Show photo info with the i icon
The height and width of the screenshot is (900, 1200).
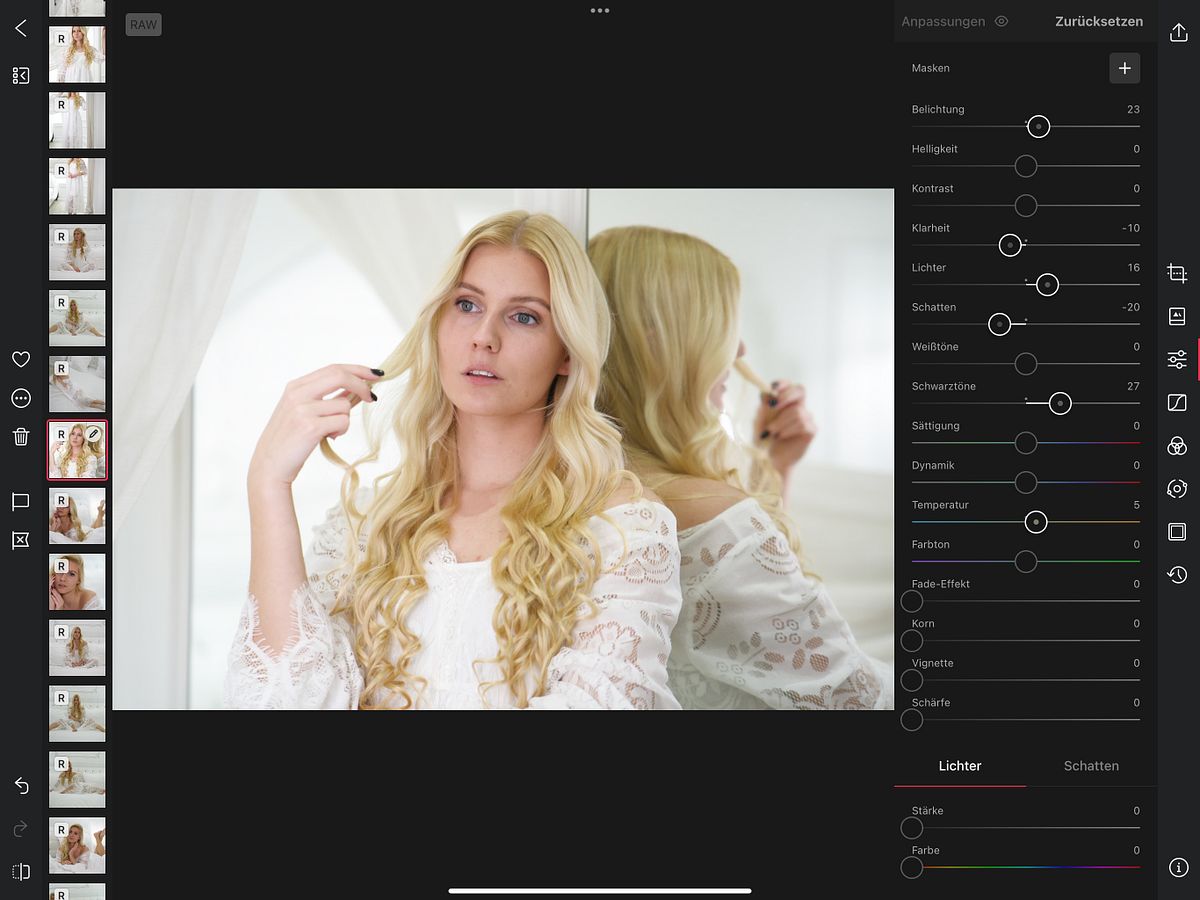[1177, 868]
